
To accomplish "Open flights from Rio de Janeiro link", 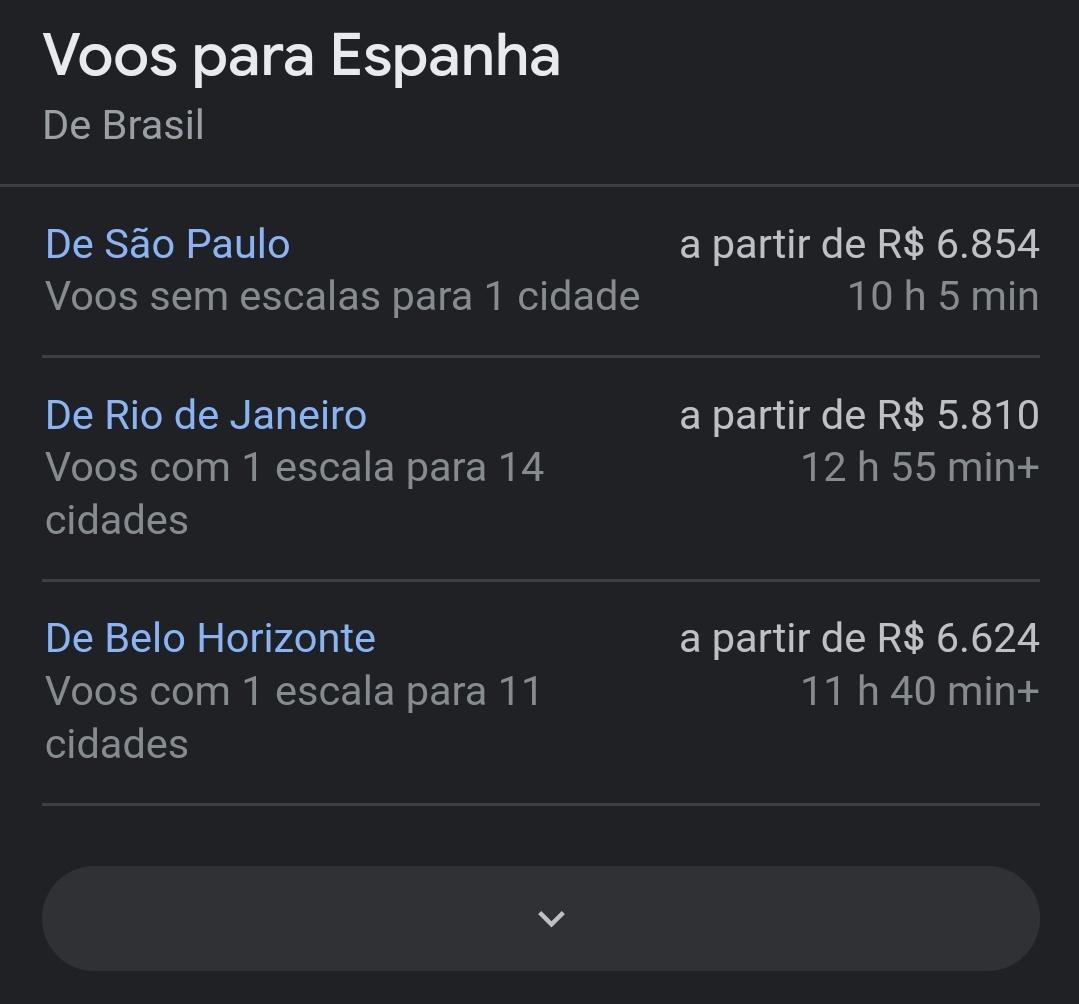I will click(206, 415).
